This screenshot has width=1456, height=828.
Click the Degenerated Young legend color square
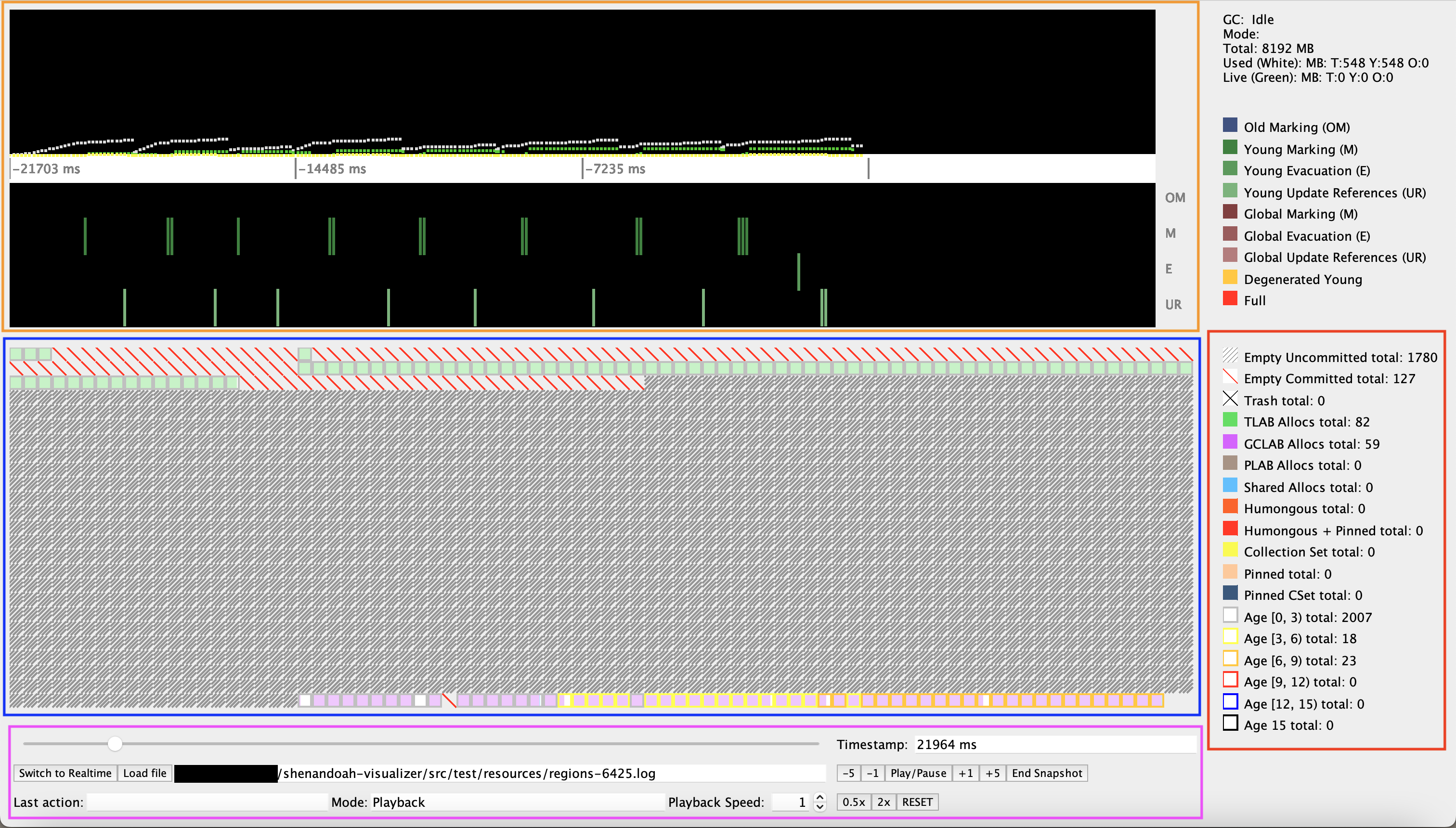[1230, 277]
